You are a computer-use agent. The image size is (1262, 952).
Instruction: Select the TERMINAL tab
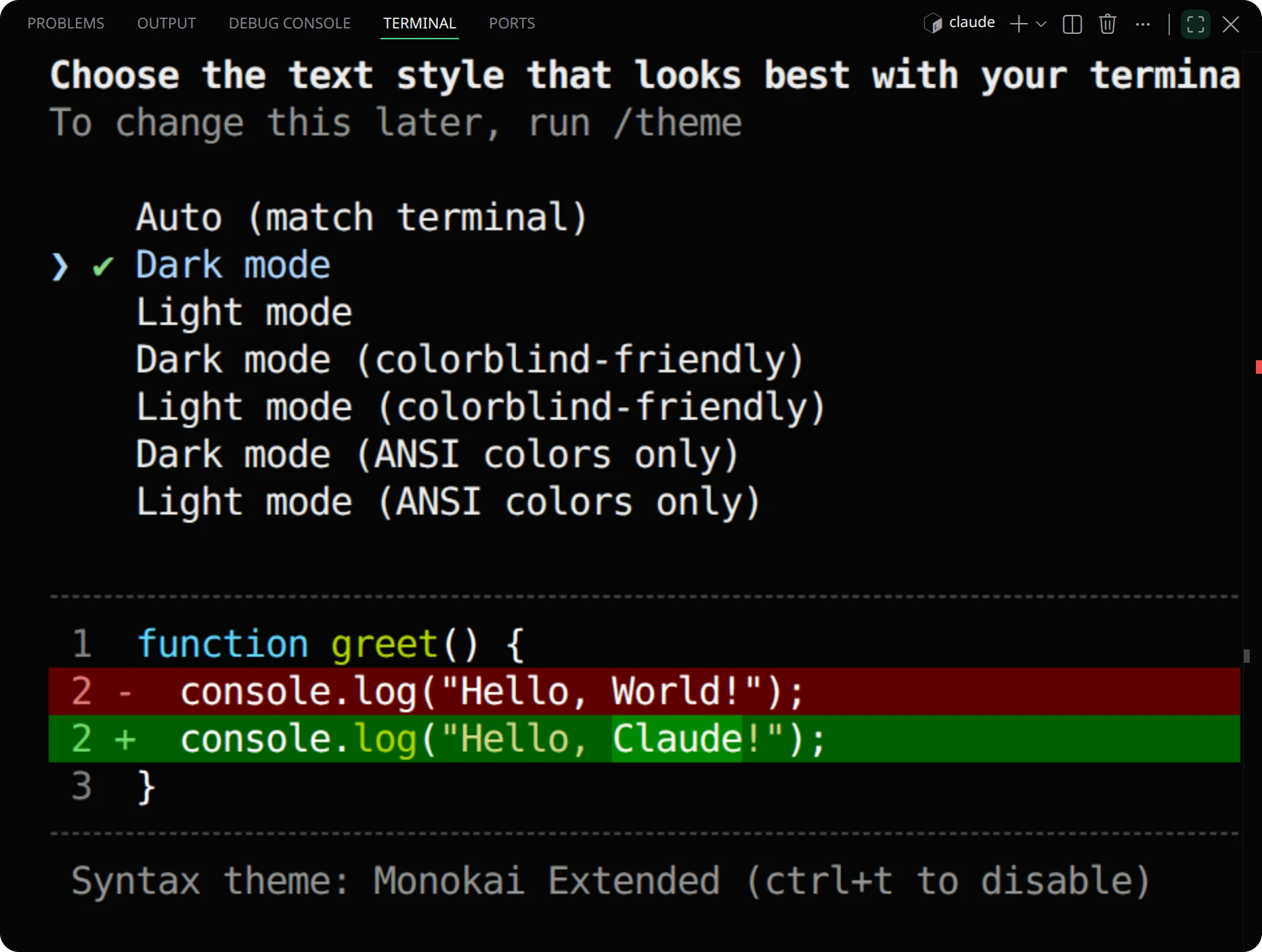click(x=420, y=23)
